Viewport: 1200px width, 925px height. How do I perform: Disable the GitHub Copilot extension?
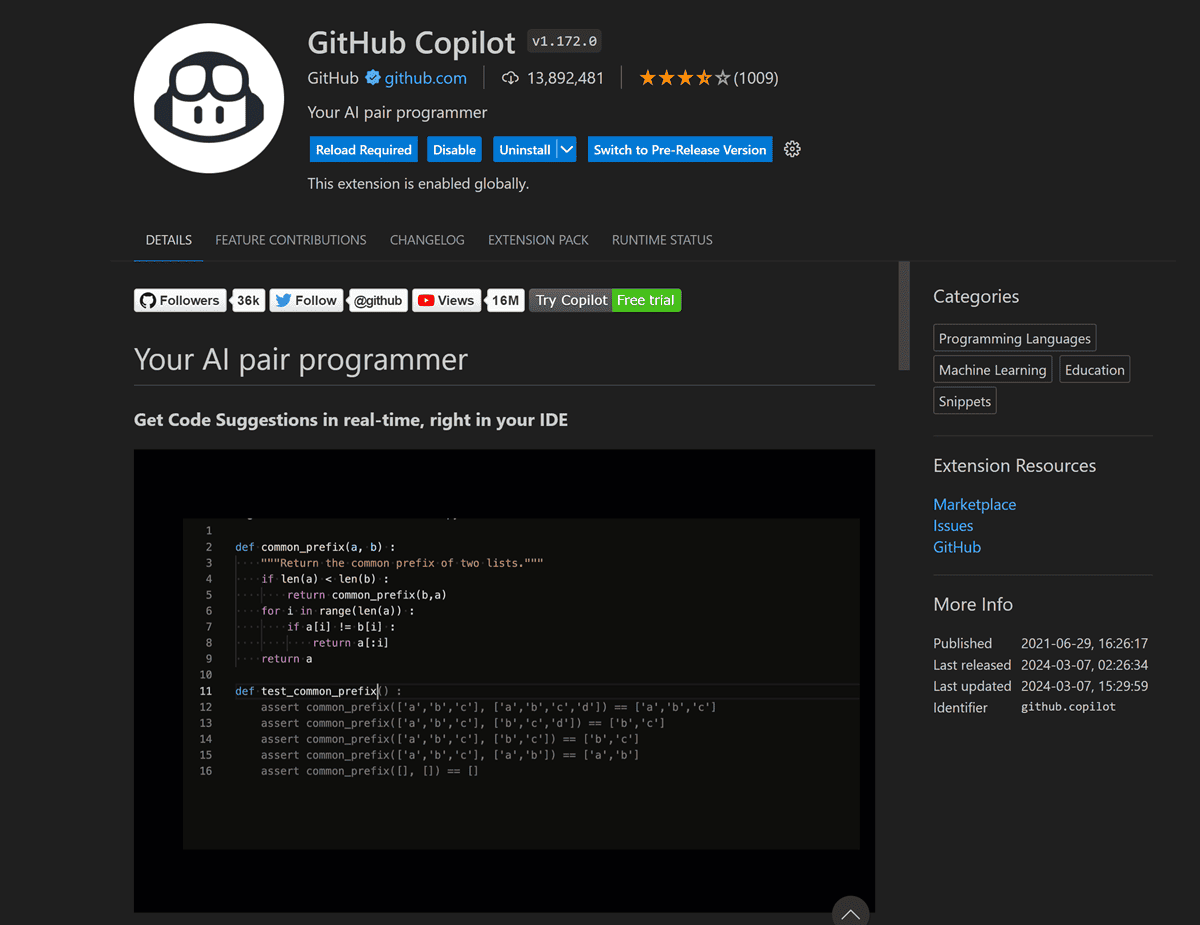[454, 148]
